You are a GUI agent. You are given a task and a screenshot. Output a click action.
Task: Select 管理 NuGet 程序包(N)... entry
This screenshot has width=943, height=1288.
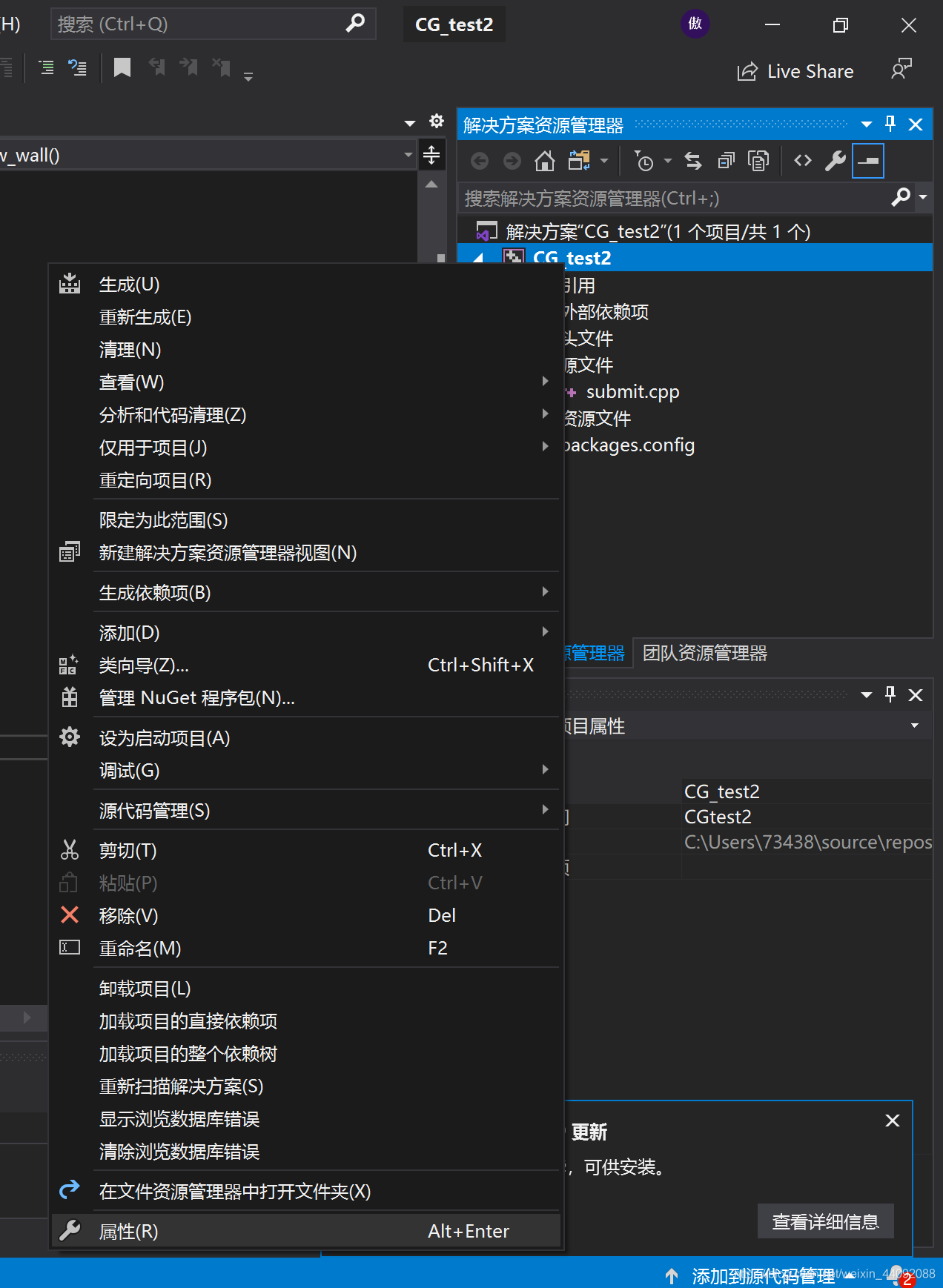pyautogui.click(x=305, y=698)
